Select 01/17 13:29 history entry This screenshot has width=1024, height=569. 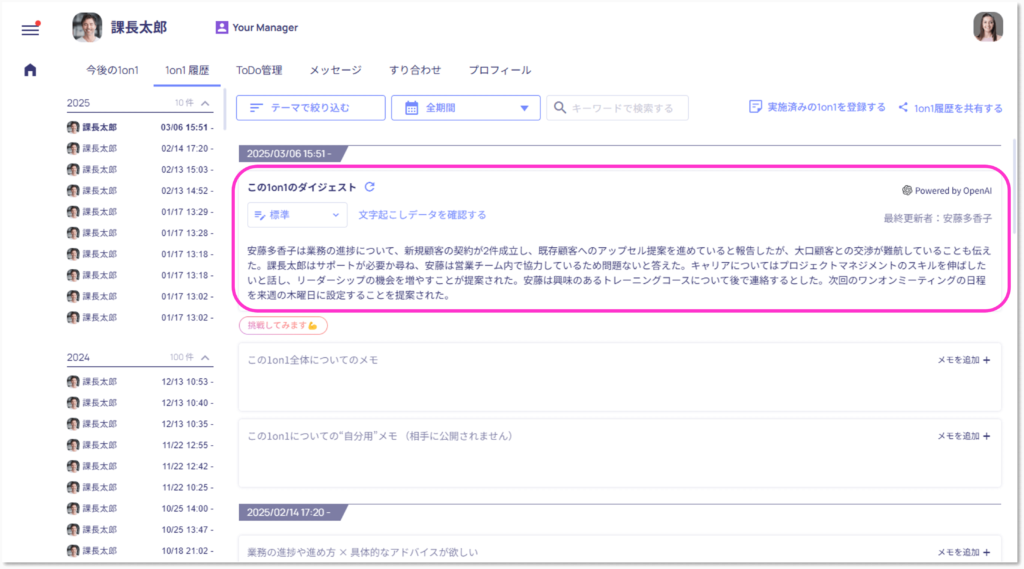pos(140,212)
